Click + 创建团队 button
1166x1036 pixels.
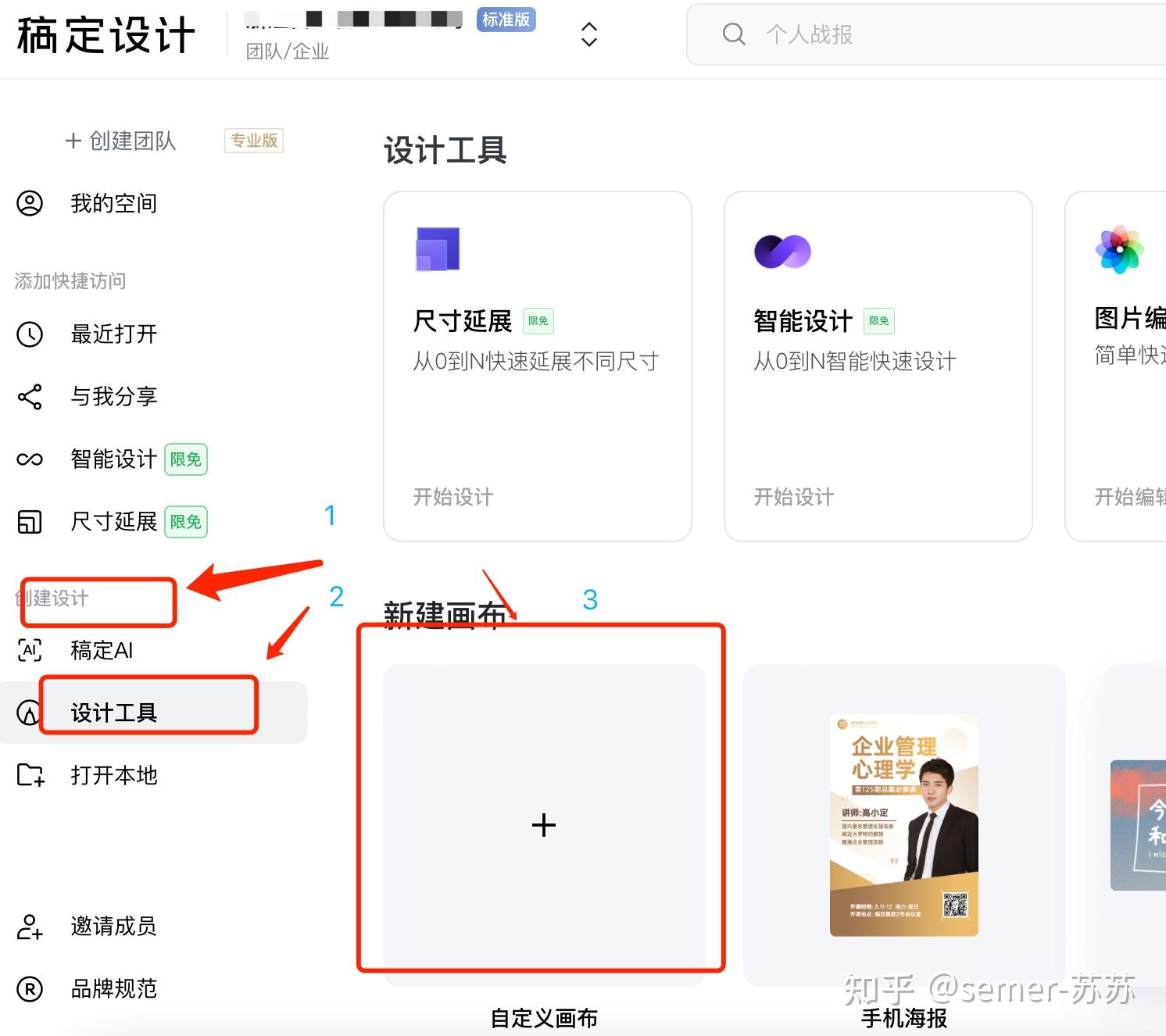[x=121, y=141]
